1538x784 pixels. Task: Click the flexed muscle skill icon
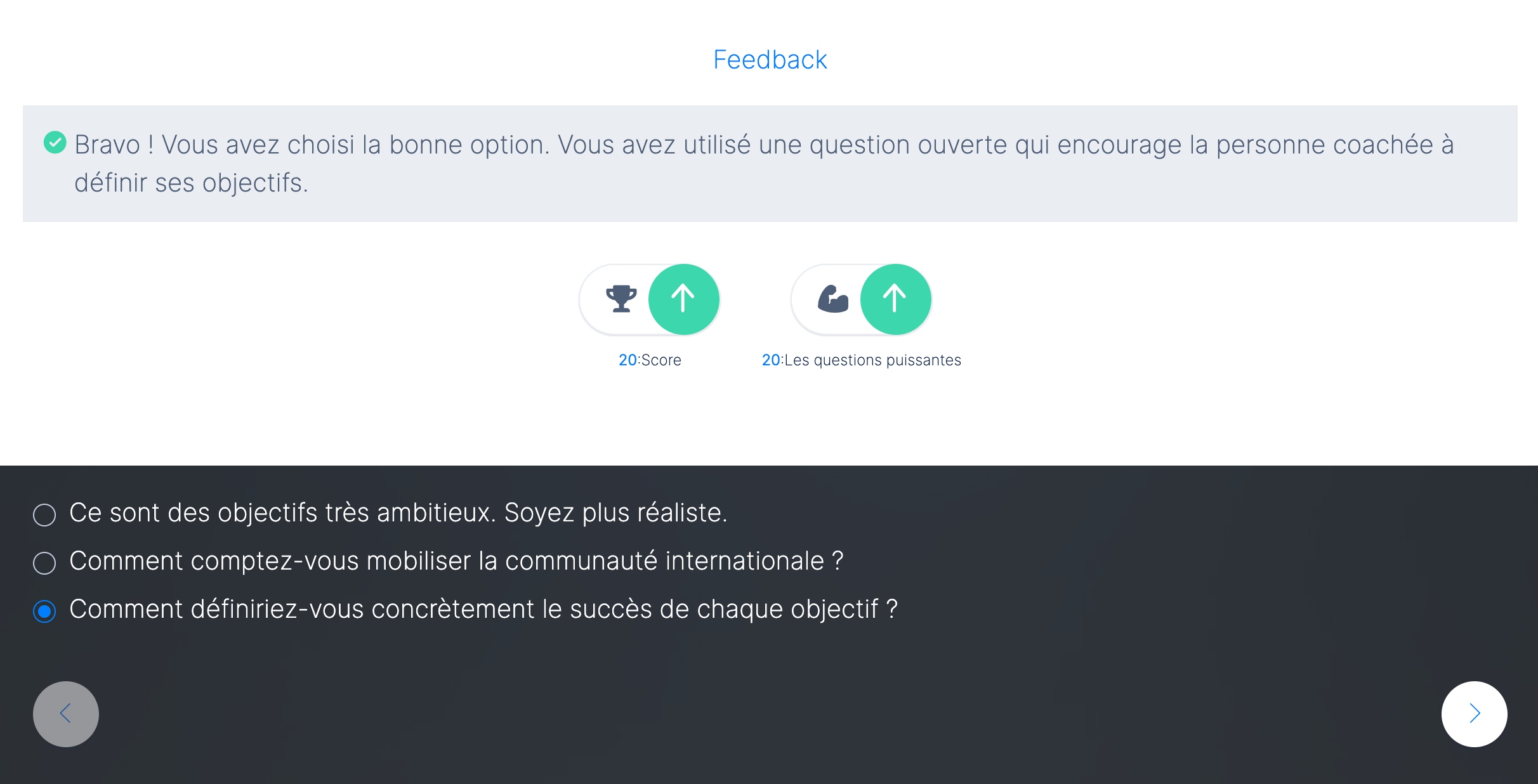pyautogui.click(x=832, y=299)
